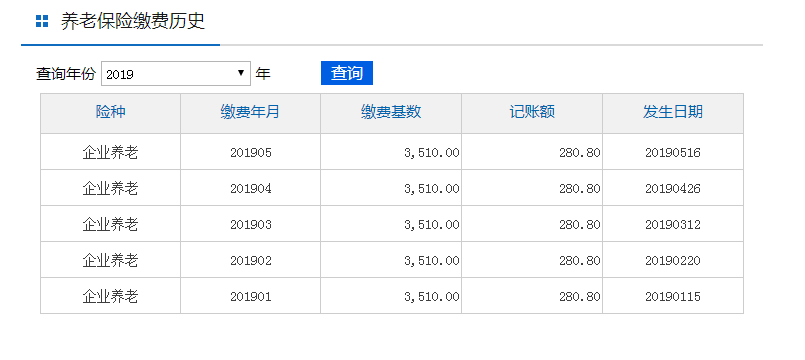Image resolution: width=805 pixels, height=360 pixels.
Task: Click the date cell 20190312
Action: (x=673, y=224)
